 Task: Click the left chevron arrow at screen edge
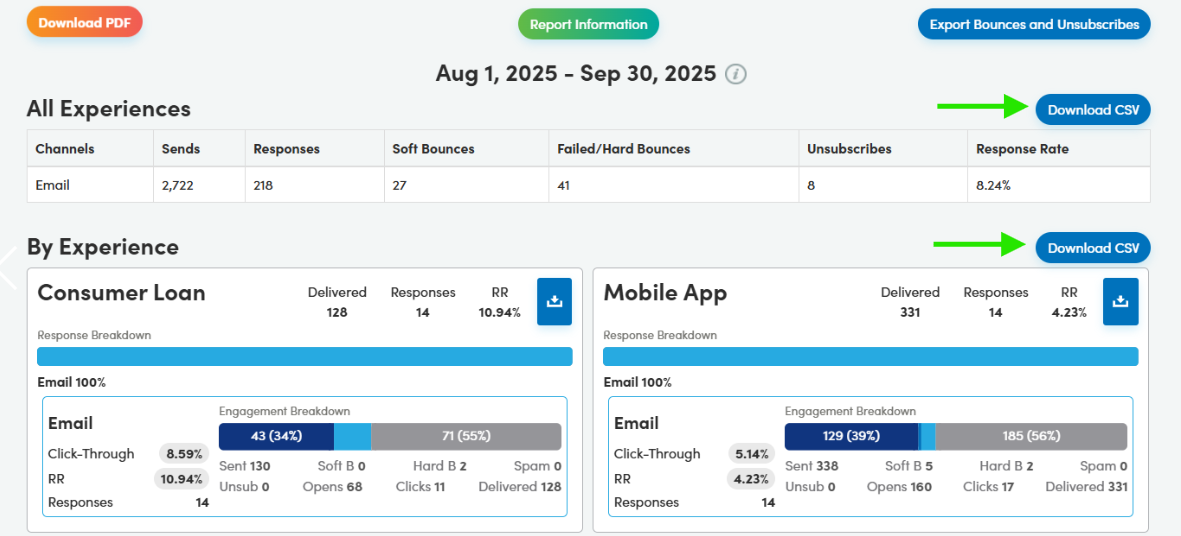(8, 268)
